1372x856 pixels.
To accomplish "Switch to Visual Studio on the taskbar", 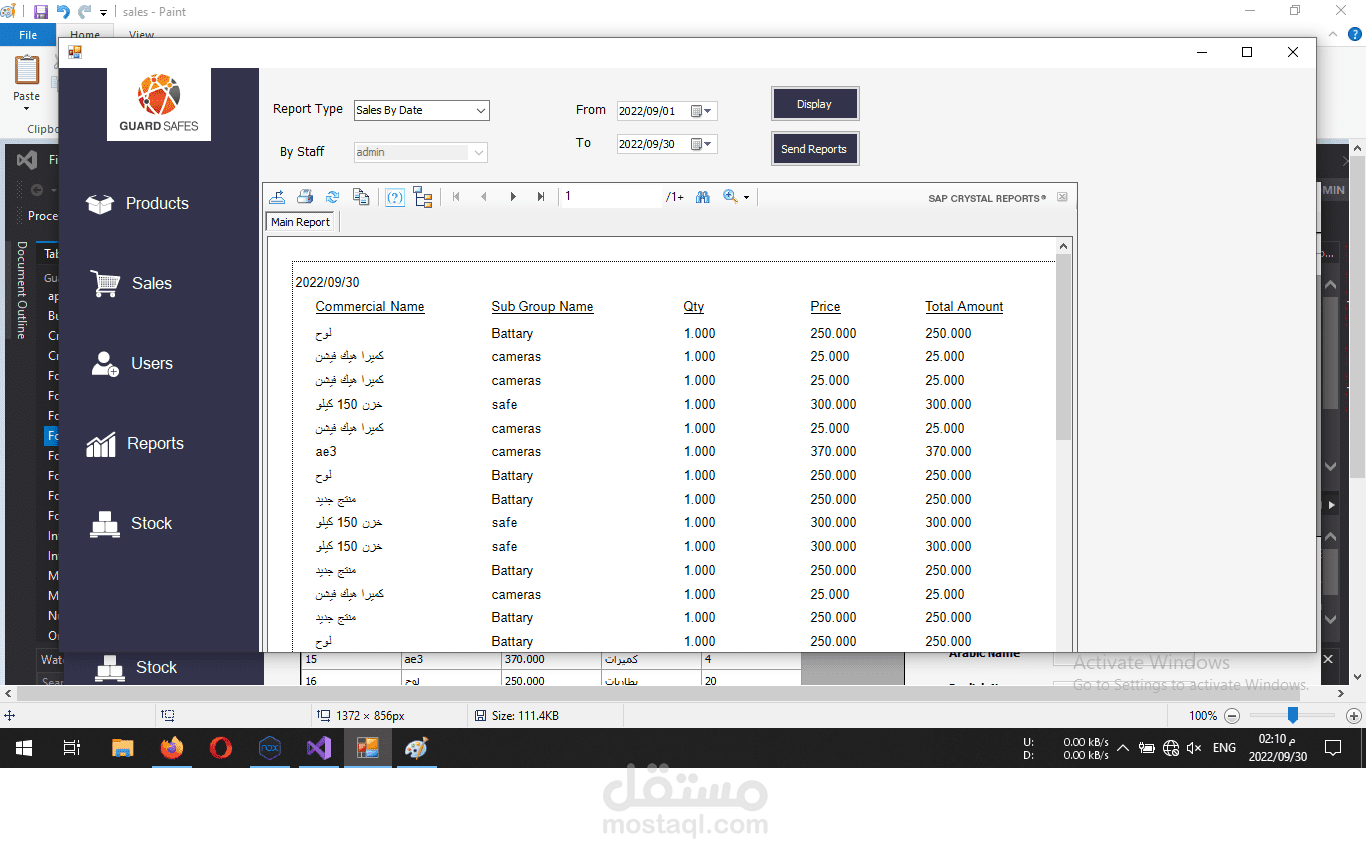I will 319,748.
